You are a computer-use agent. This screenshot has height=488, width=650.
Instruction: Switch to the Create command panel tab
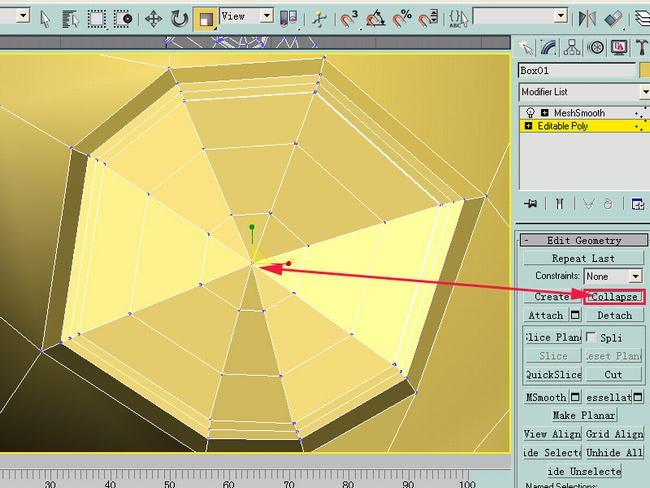click(x=526, y=48)
